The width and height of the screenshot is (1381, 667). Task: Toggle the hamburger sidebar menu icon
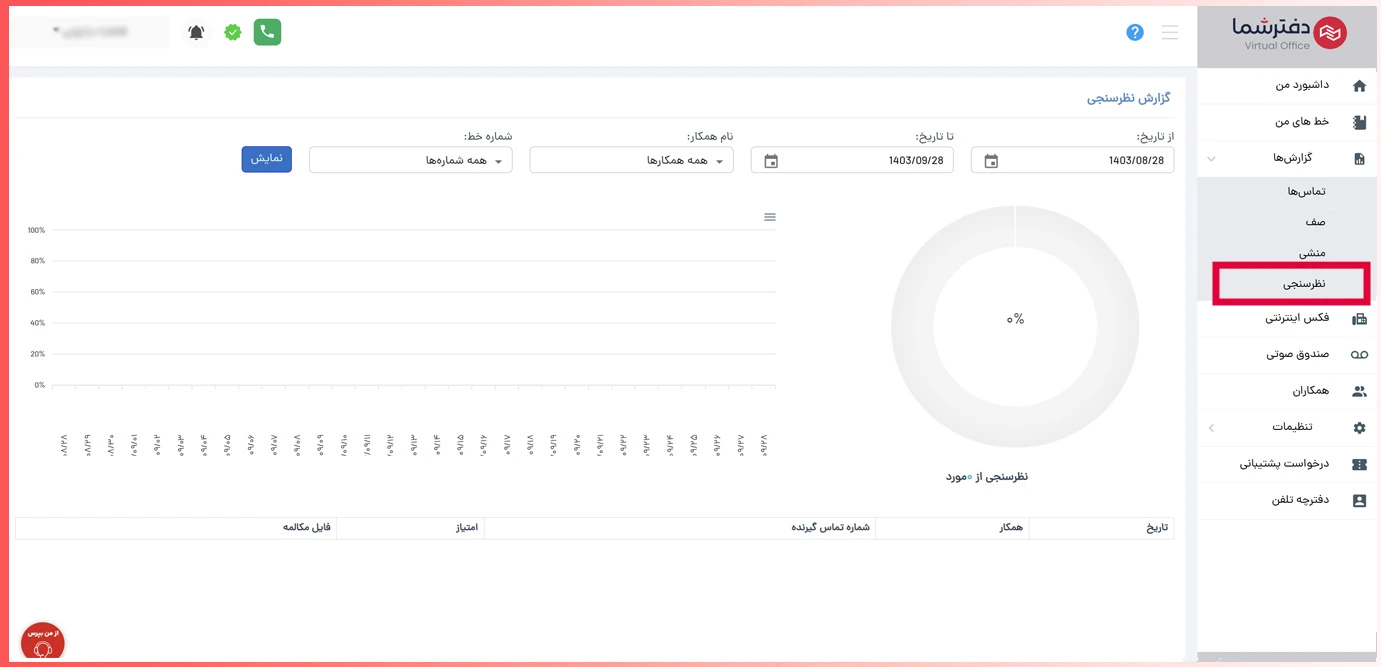1169,32
